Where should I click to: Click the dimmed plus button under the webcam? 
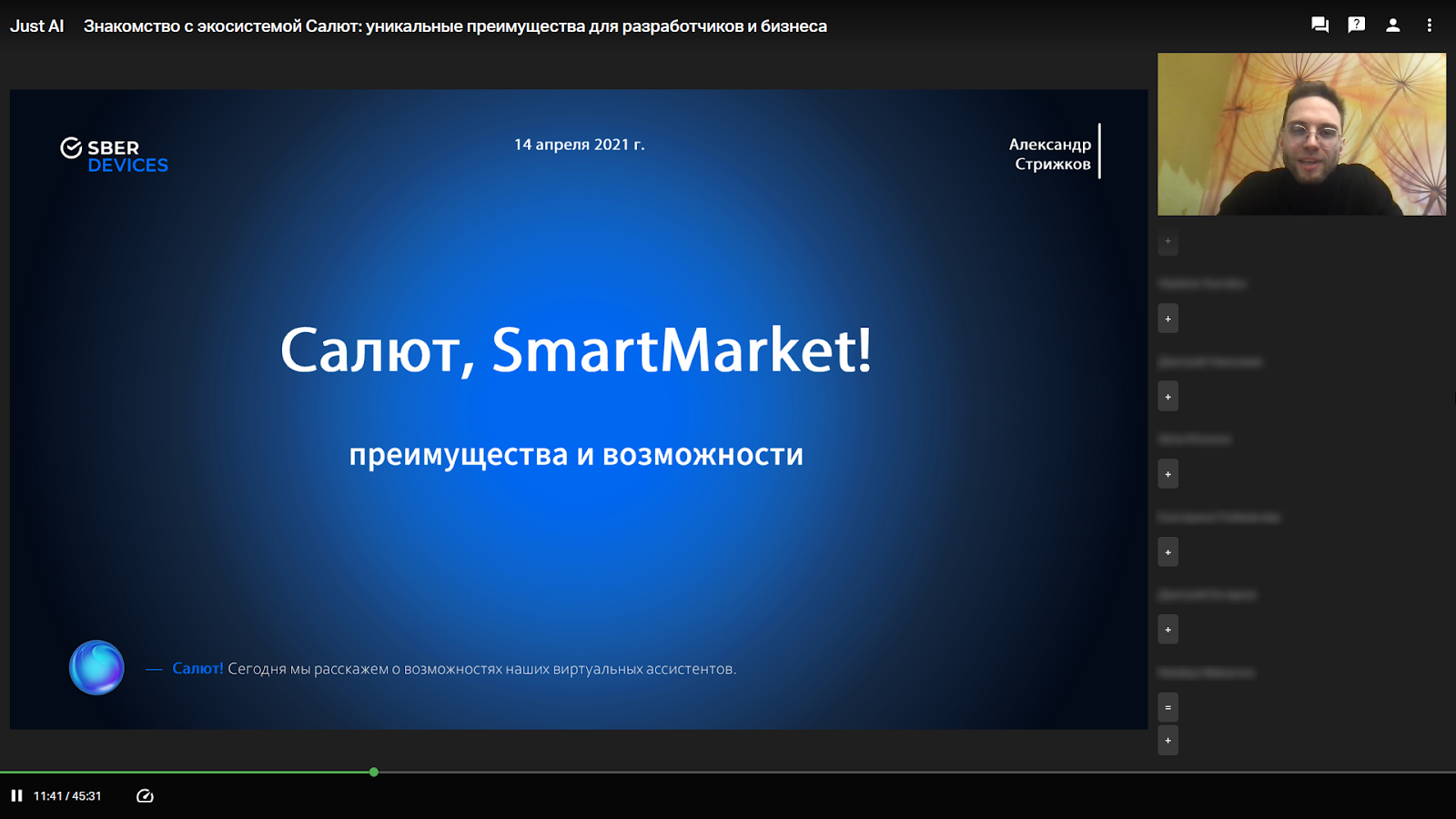tap(1168, 241)
